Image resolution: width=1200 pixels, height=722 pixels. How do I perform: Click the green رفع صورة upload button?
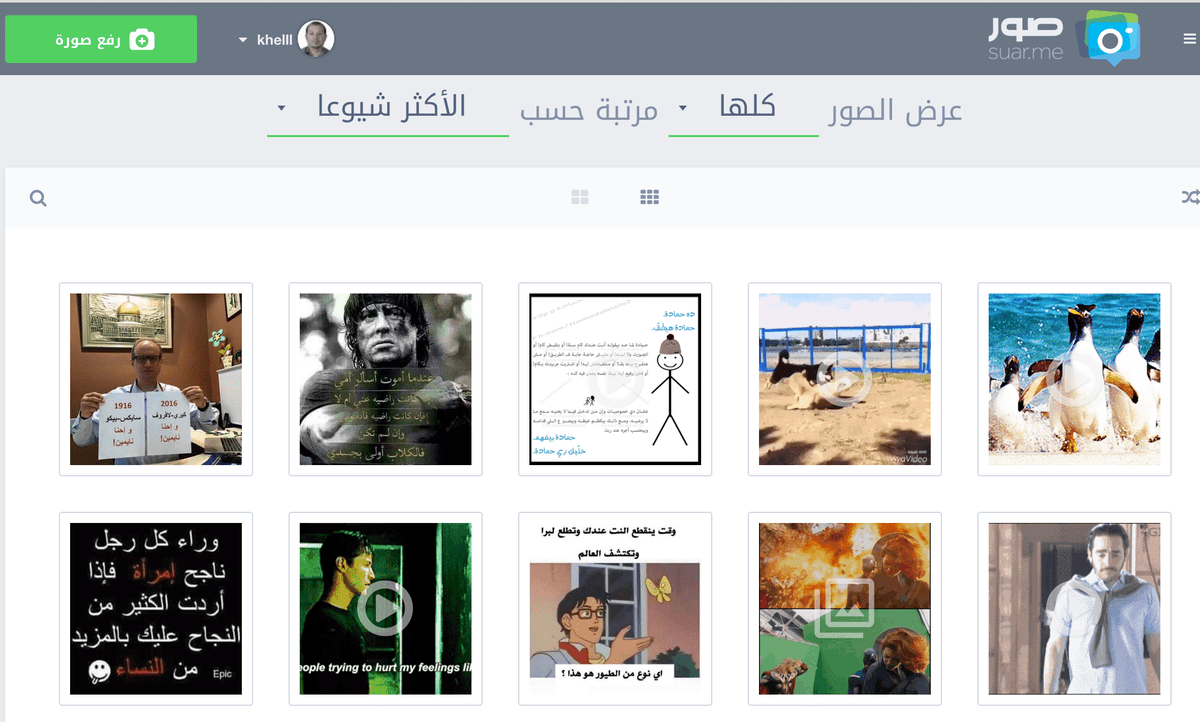point(101,40)
